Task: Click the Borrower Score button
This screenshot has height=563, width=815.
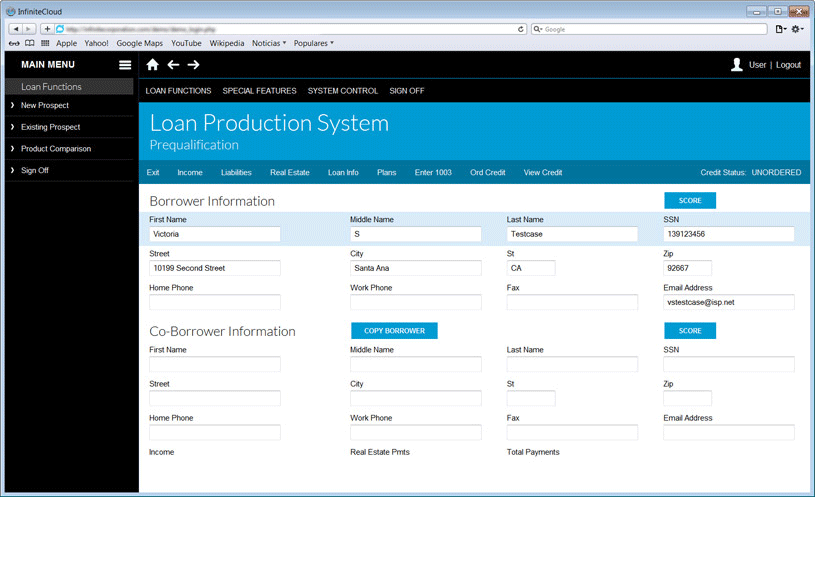Action: tap(690, 201)
